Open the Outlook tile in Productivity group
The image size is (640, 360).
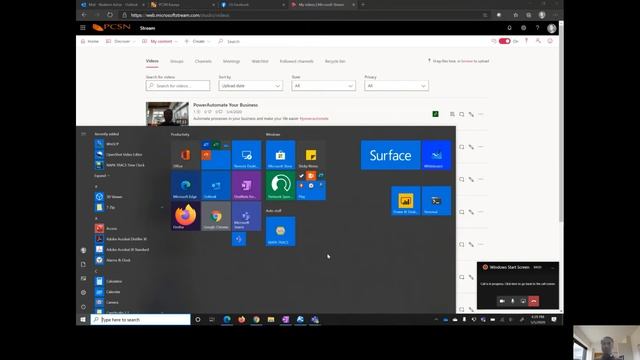[216, 186]
